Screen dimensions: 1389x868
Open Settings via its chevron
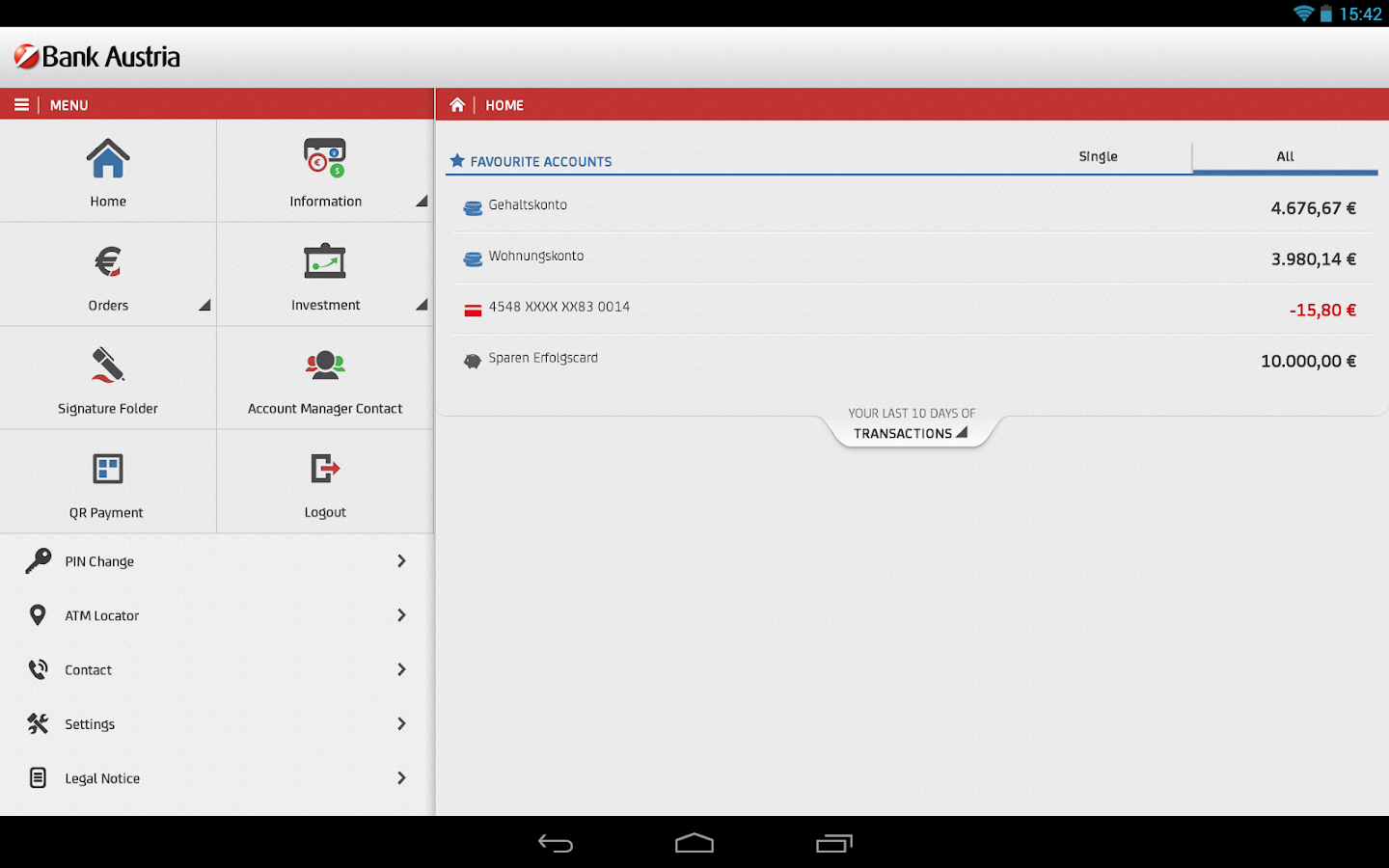click(401, 723)
